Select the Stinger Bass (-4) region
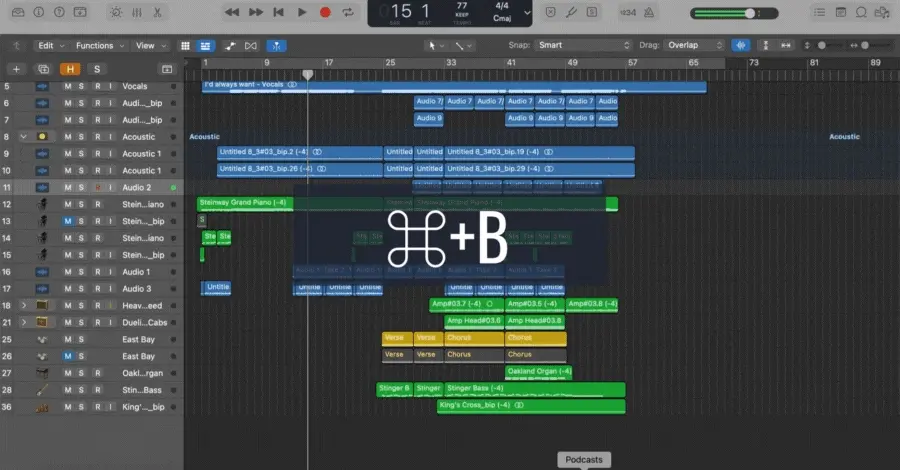This screenshot has height=470, width=900. pos(535,390)
